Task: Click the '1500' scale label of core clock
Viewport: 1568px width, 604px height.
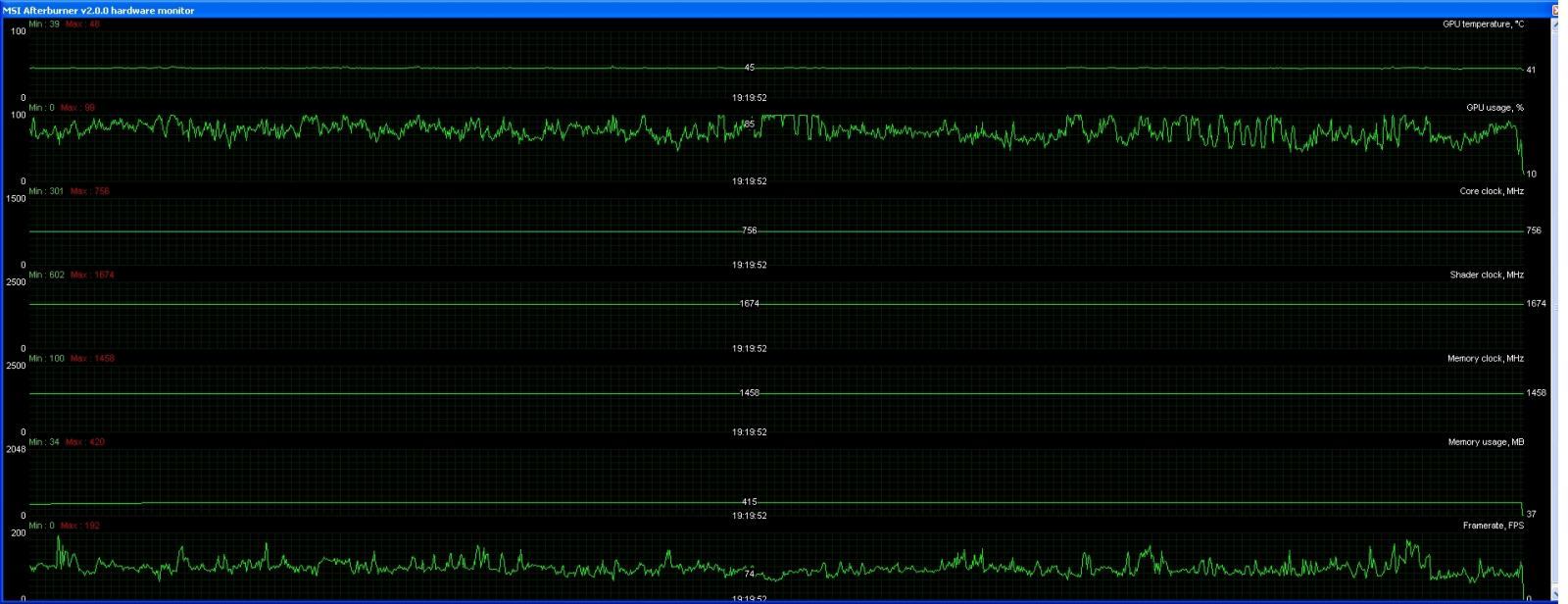Action: click(x=16, y=199)
